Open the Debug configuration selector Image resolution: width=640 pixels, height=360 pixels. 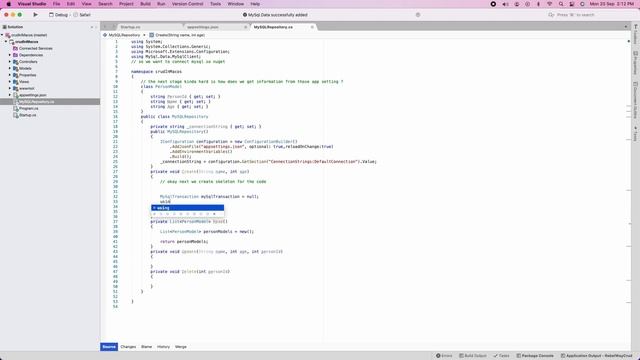58,15
